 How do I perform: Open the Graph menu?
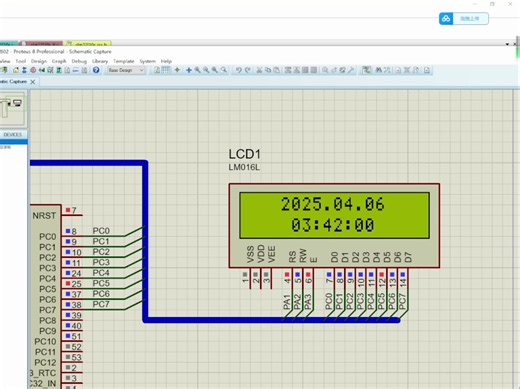59,61
